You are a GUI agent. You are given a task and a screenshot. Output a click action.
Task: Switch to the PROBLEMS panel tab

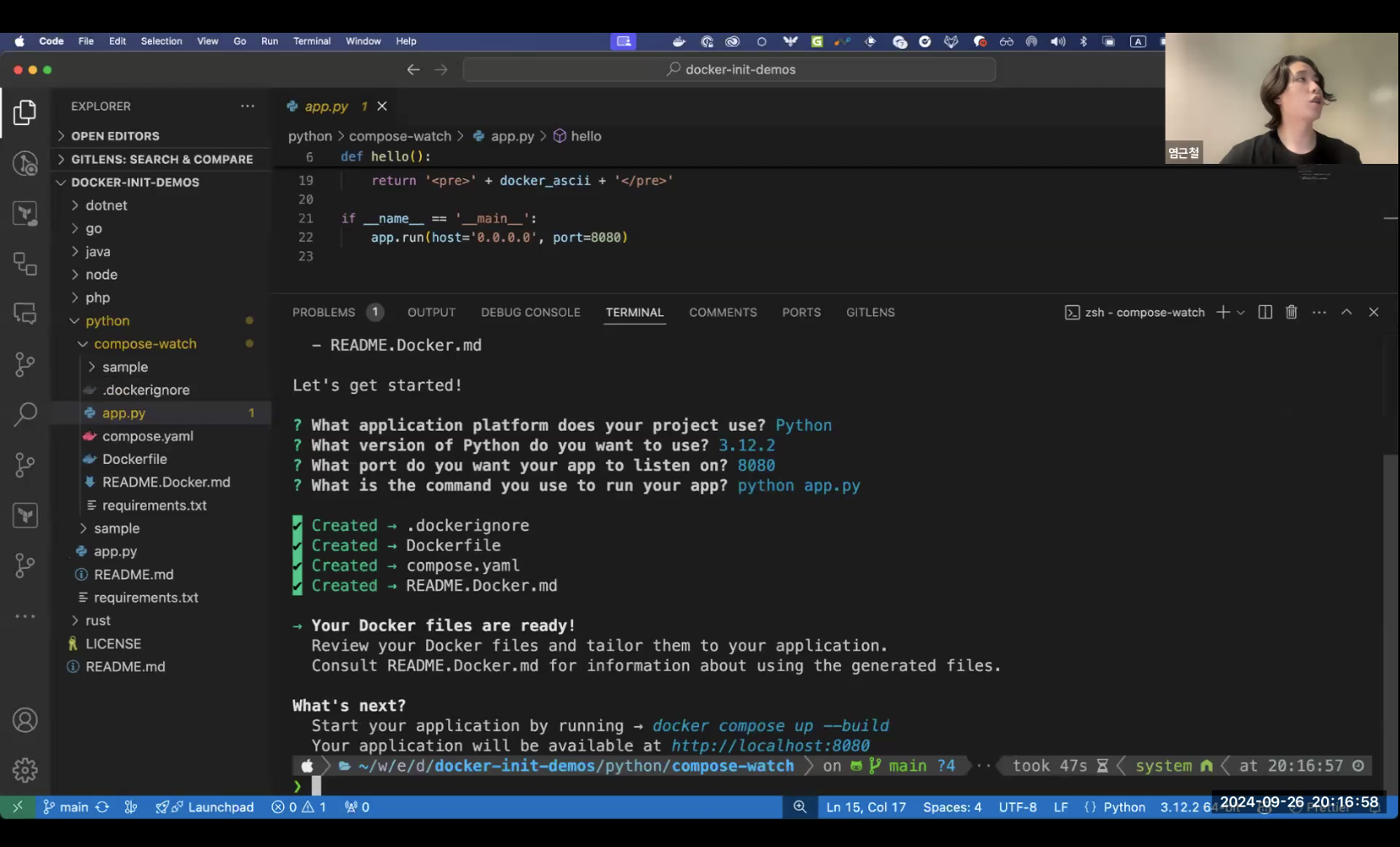point(324,312)
